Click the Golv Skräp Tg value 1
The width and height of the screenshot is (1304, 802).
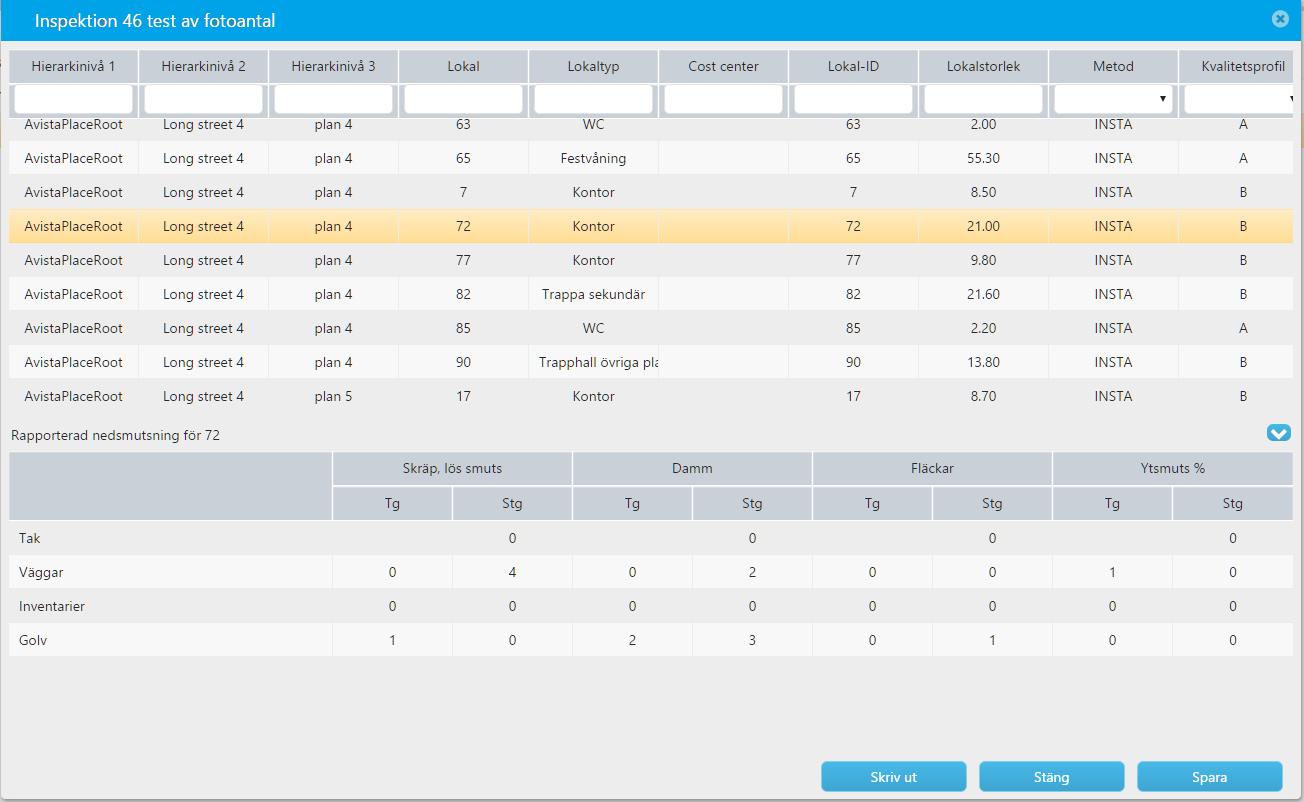[392, 640]
